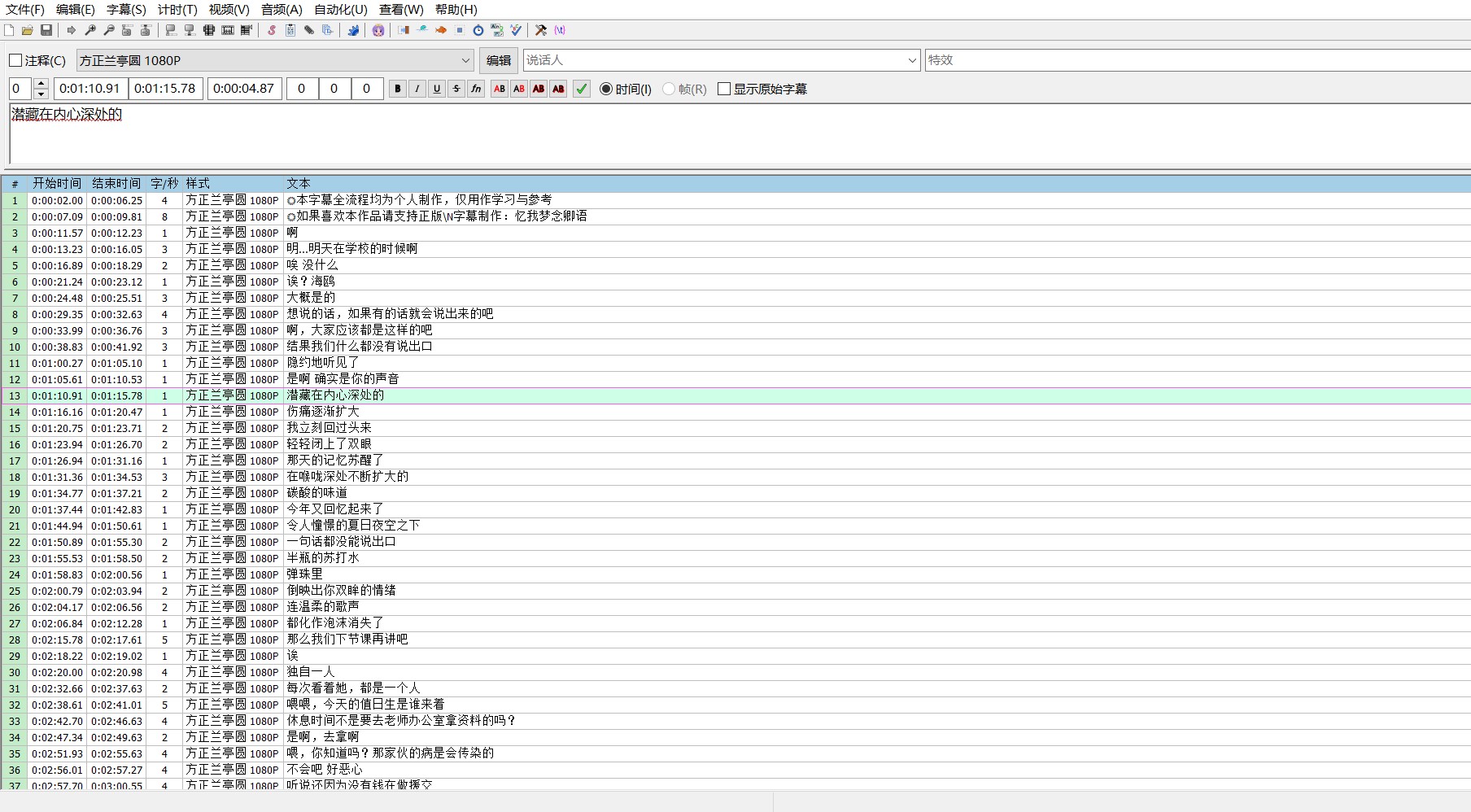Click the 文本 column header
The image size is (1471, 812).
[877, 184]
